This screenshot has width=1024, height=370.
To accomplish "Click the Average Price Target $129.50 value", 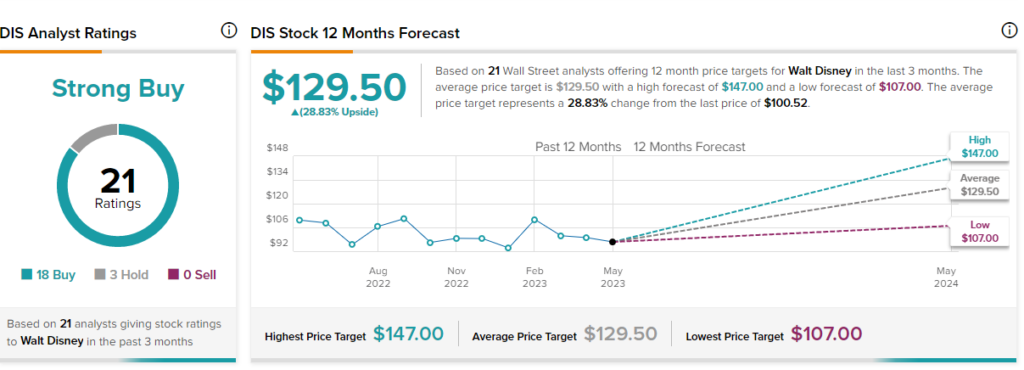I will click(620, 334).
